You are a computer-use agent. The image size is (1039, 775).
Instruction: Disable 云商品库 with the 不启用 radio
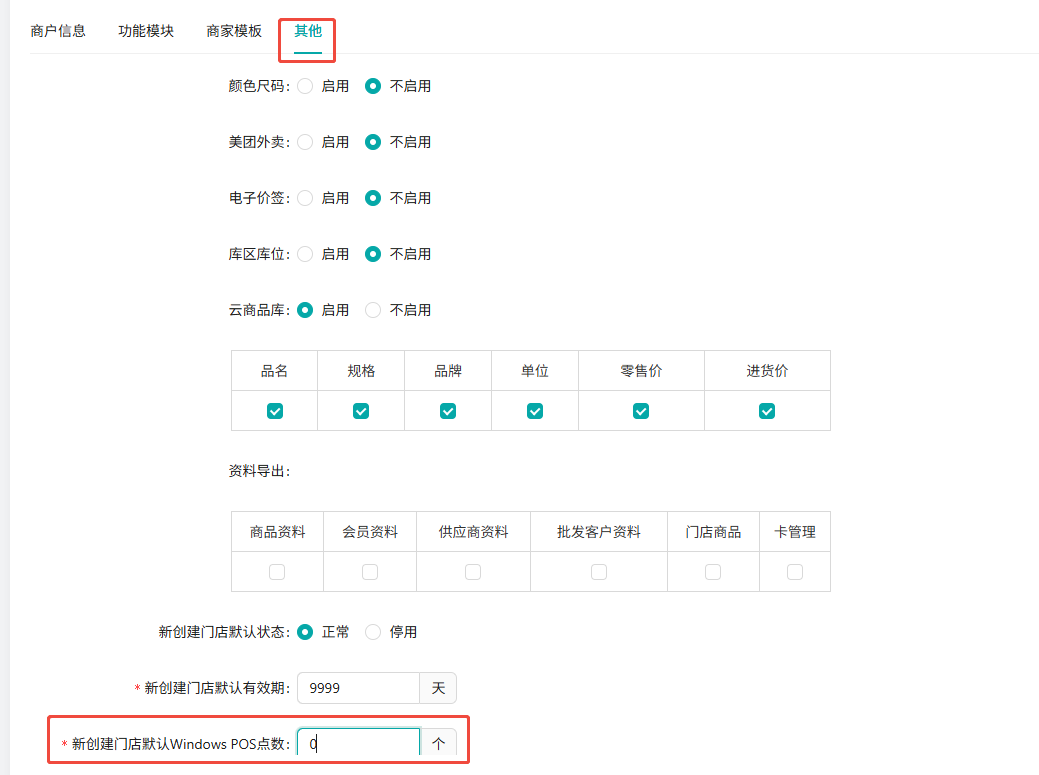point(374,310)
